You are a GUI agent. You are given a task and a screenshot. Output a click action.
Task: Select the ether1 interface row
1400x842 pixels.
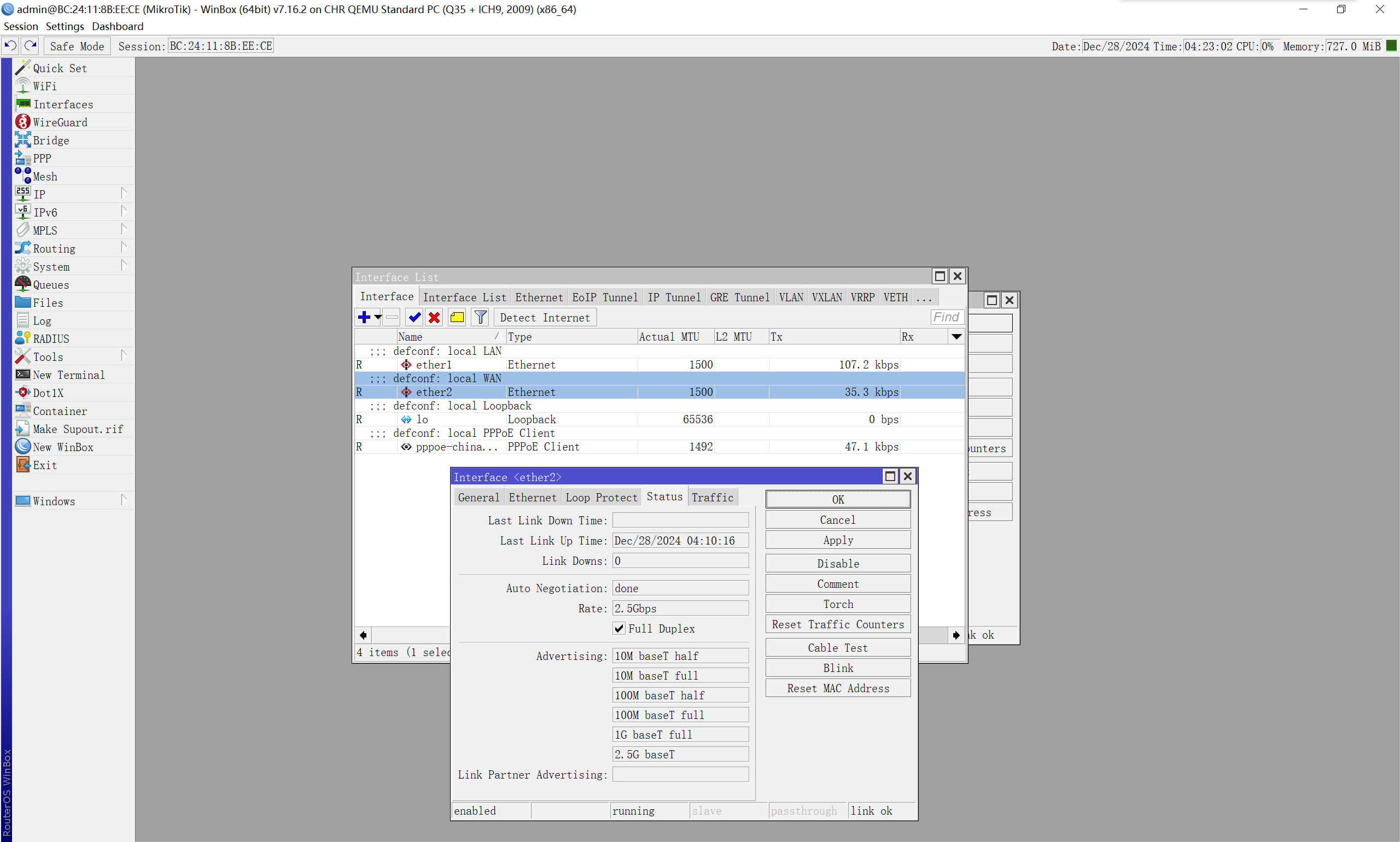click(x=660, y=365)
